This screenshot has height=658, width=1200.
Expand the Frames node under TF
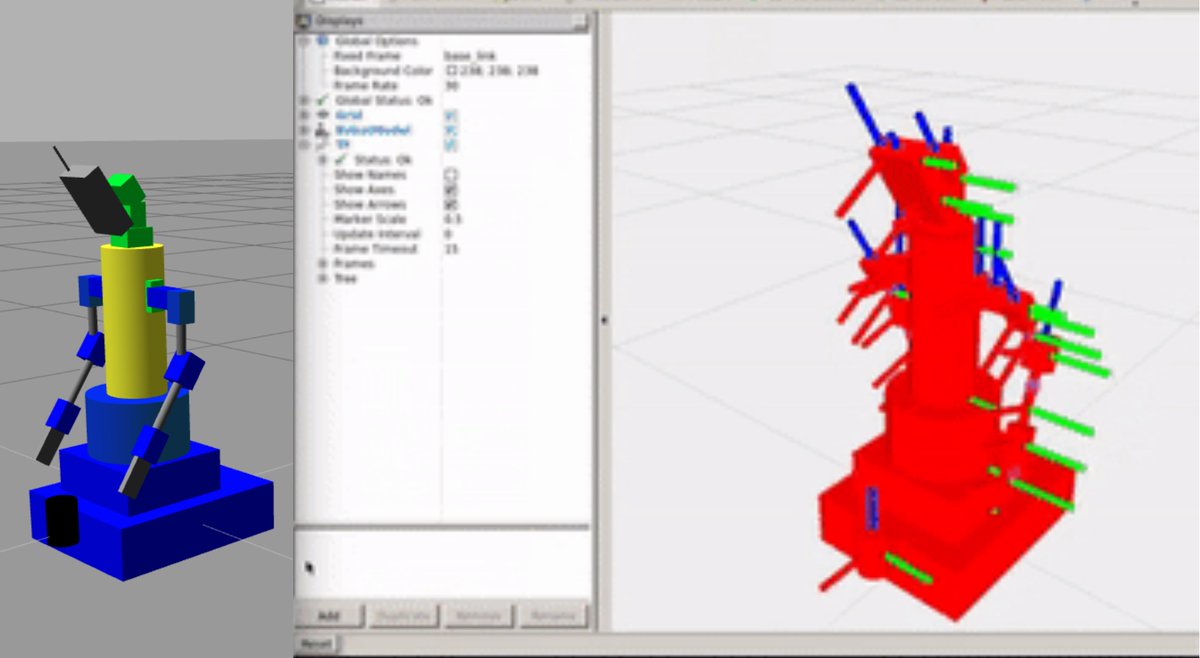click(x=322, y=263)
